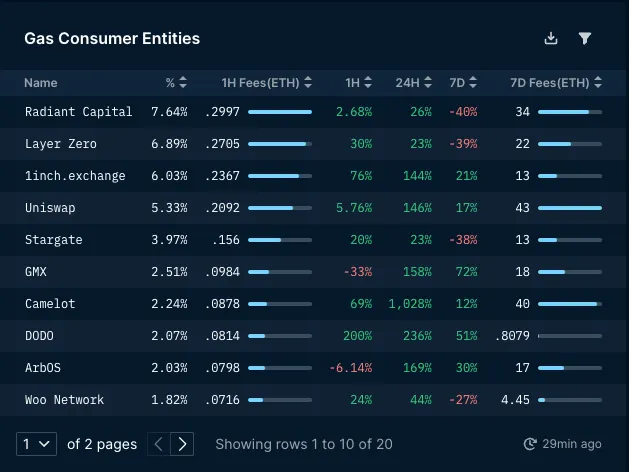
Task: Click GMX's -33% 1H value
Action: pos(358,272)
